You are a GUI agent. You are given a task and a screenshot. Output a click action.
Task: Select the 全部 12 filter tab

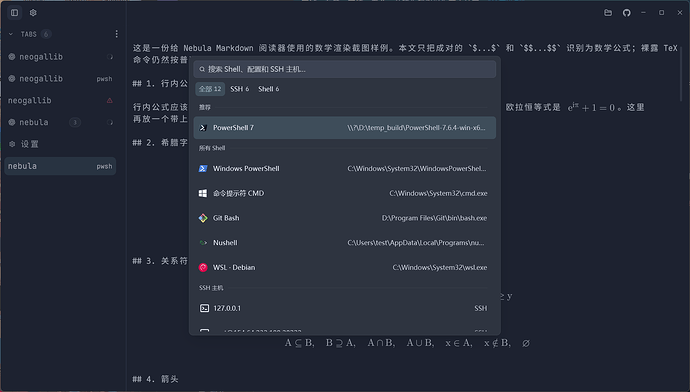210,89
